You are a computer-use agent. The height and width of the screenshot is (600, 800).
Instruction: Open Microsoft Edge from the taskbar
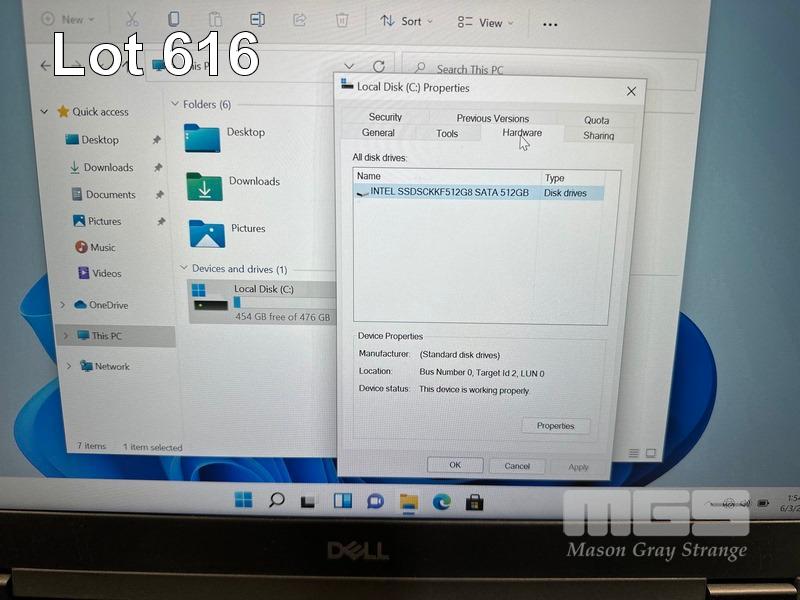click(441, 501)
